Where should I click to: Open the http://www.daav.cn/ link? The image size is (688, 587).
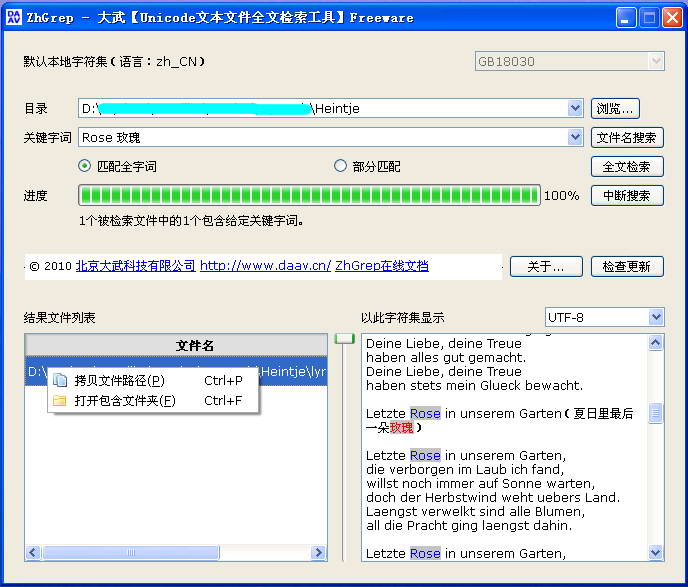[265, 266]
